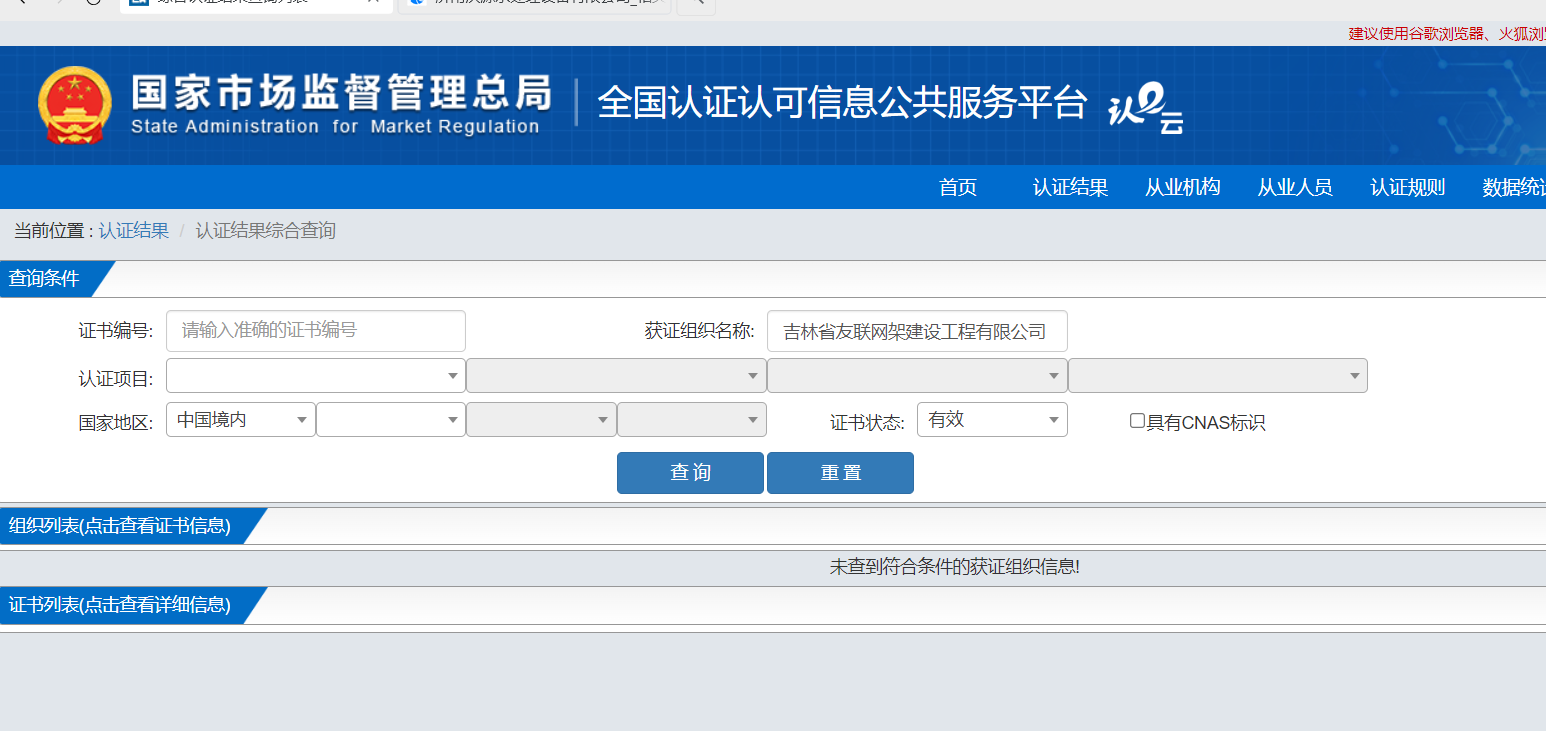The width and height of the screenshot is (1546, 731).
Task: Open the 从业人员 navigation menu item
Action: point(1295,187)
